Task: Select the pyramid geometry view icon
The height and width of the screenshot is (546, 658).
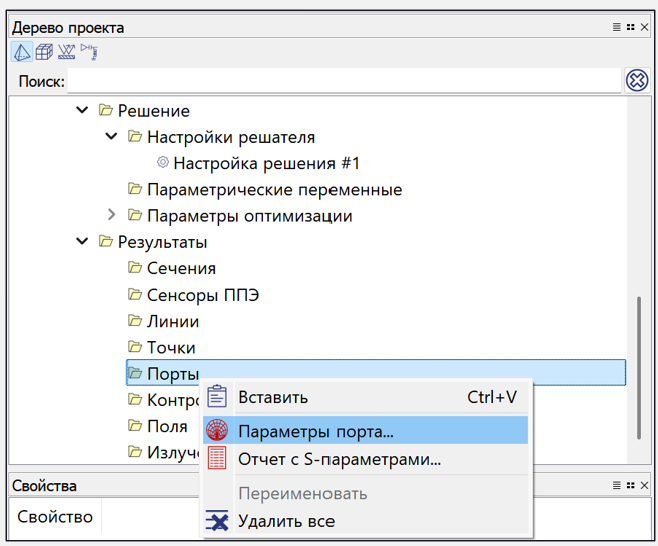Action: click(x=21, y=52)
